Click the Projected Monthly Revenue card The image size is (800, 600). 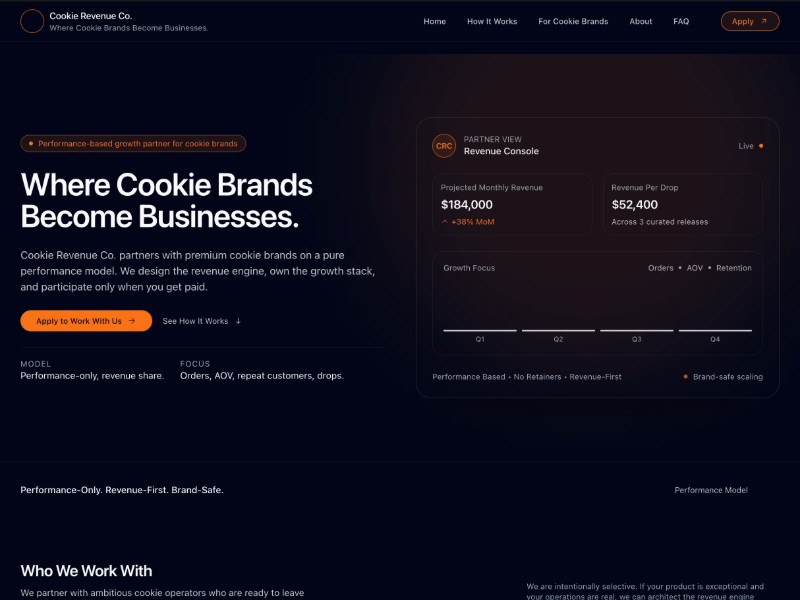[512, 204]
